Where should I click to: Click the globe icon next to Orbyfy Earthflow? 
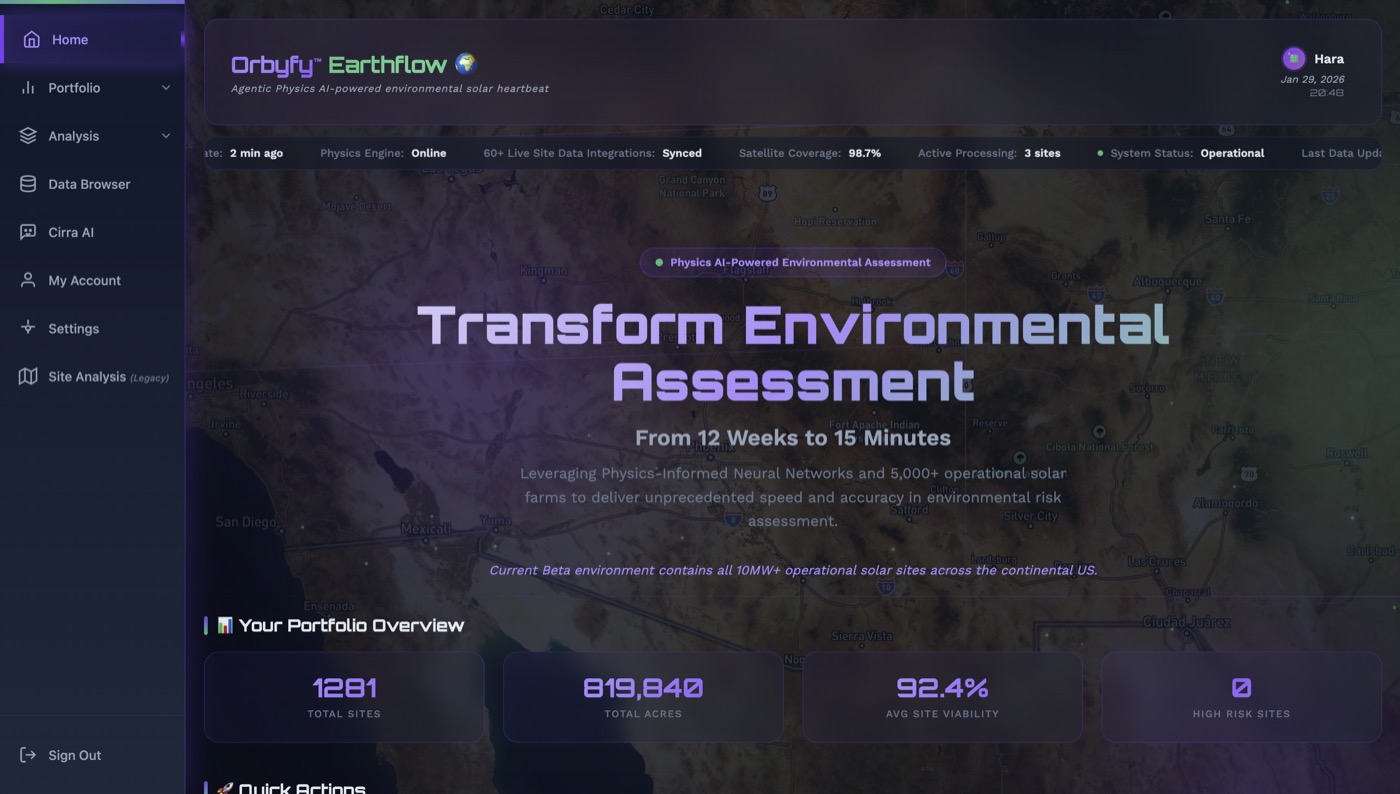tap(463, 63)
